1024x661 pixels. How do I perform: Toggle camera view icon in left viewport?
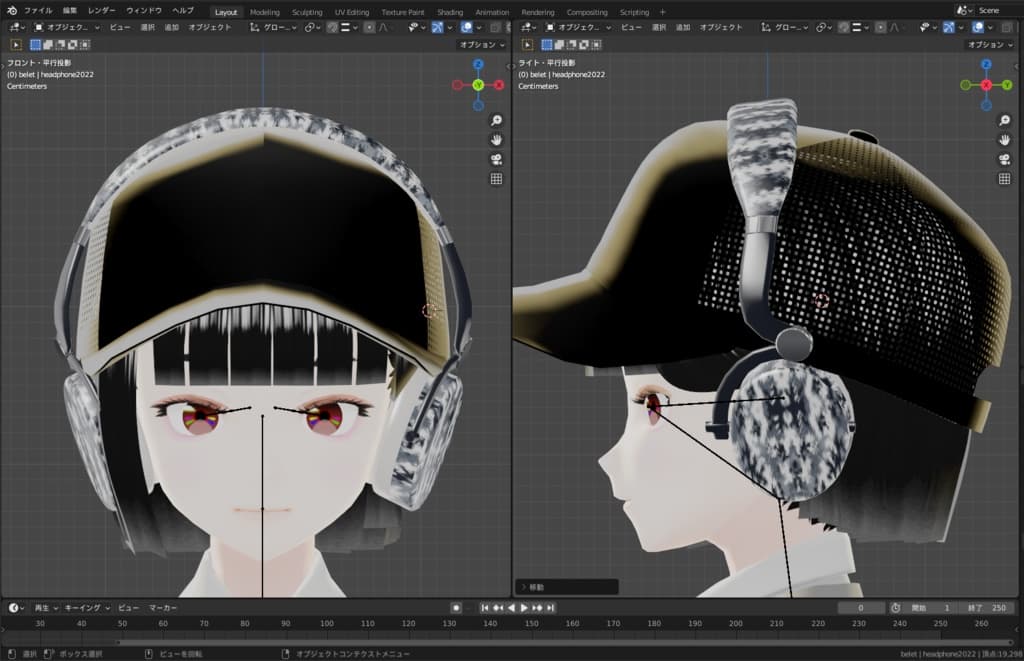pyautogui.click(x=495, y=160)
